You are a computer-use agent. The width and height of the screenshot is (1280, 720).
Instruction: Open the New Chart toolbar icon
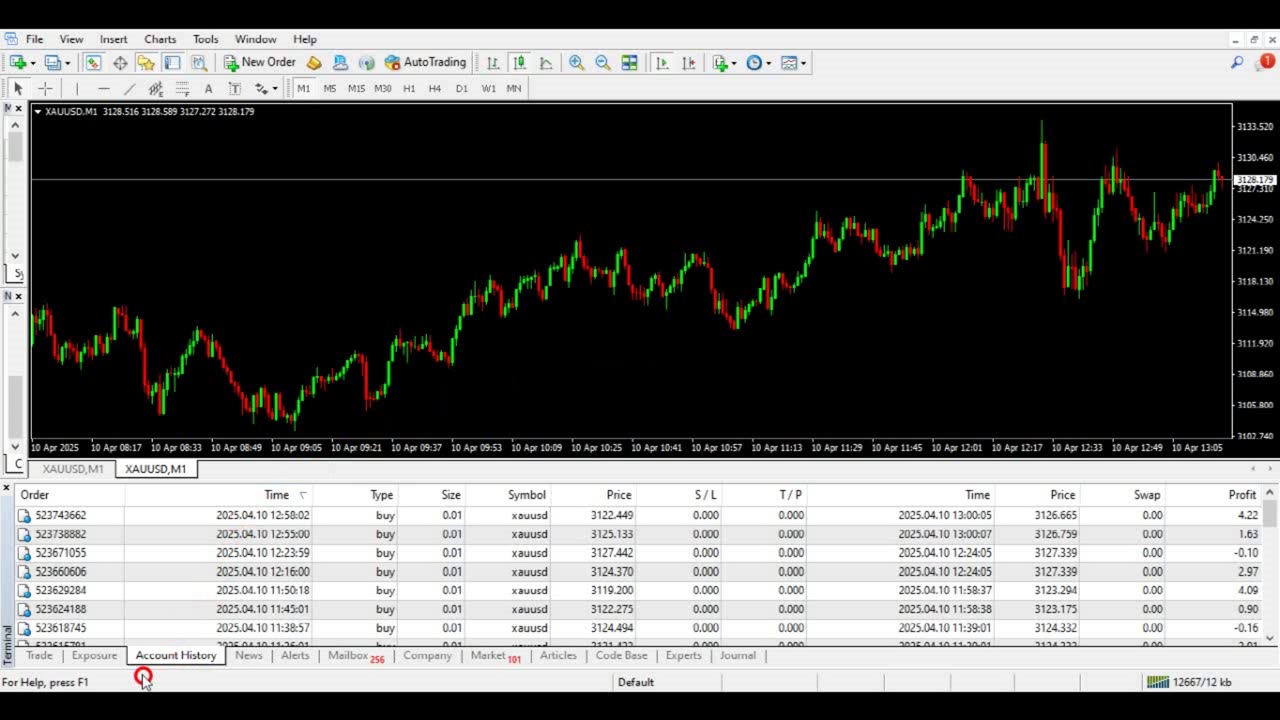pyautogui.click(x=18, y=63)
